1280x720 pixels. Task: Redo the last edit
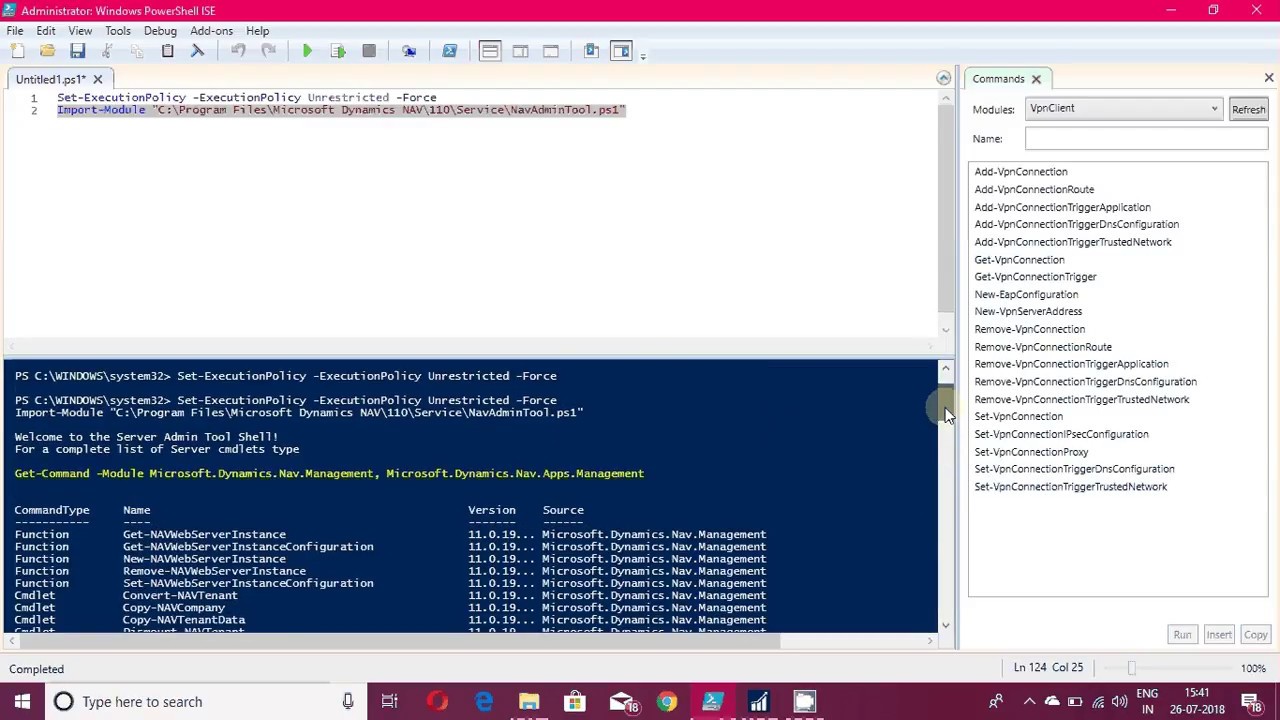click(x=268, y=51)
